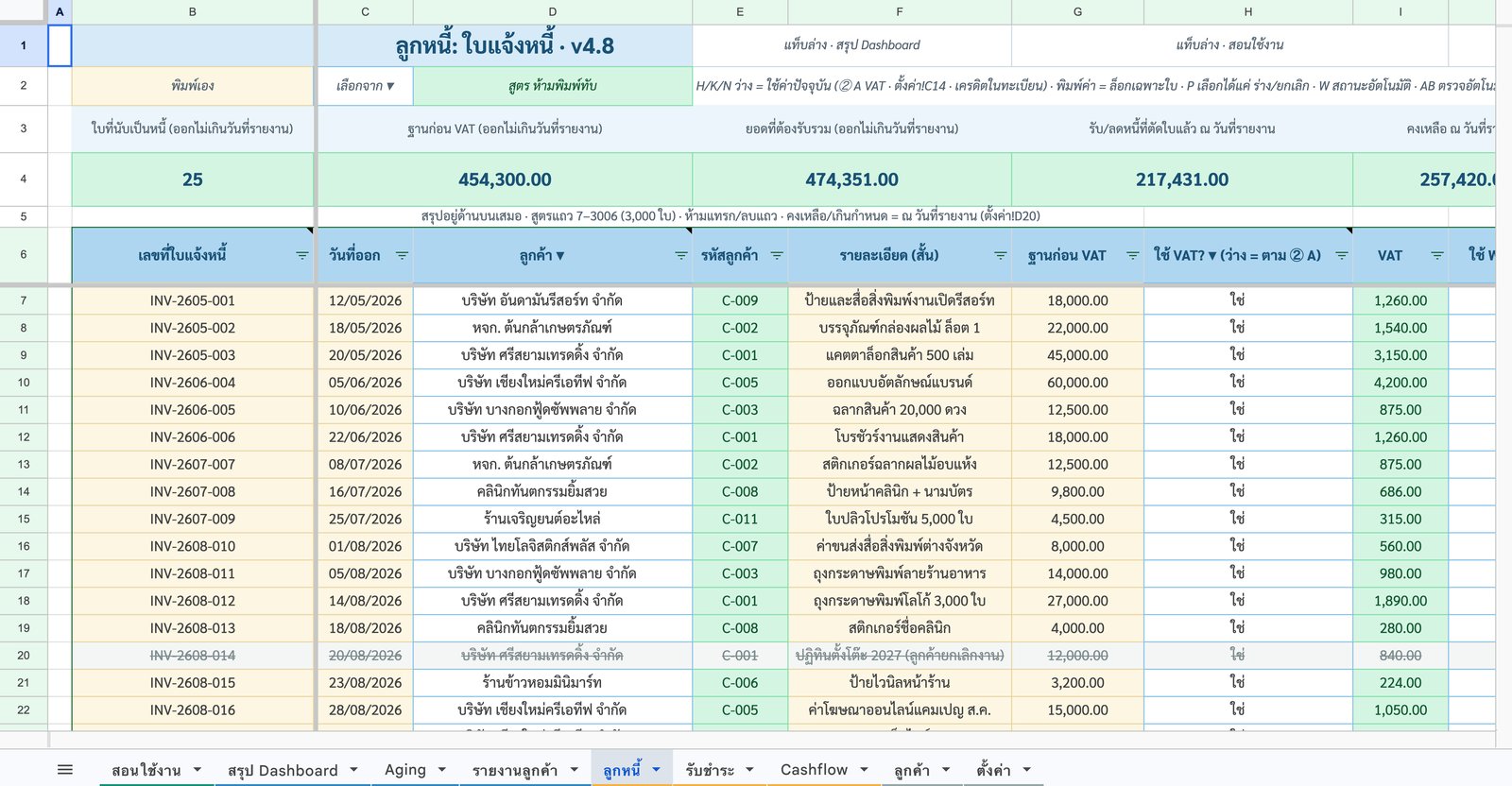Open dropdown arrow on Cashflow tab
The width and height of the screenshot is (1512, 786).
point(864,770)
